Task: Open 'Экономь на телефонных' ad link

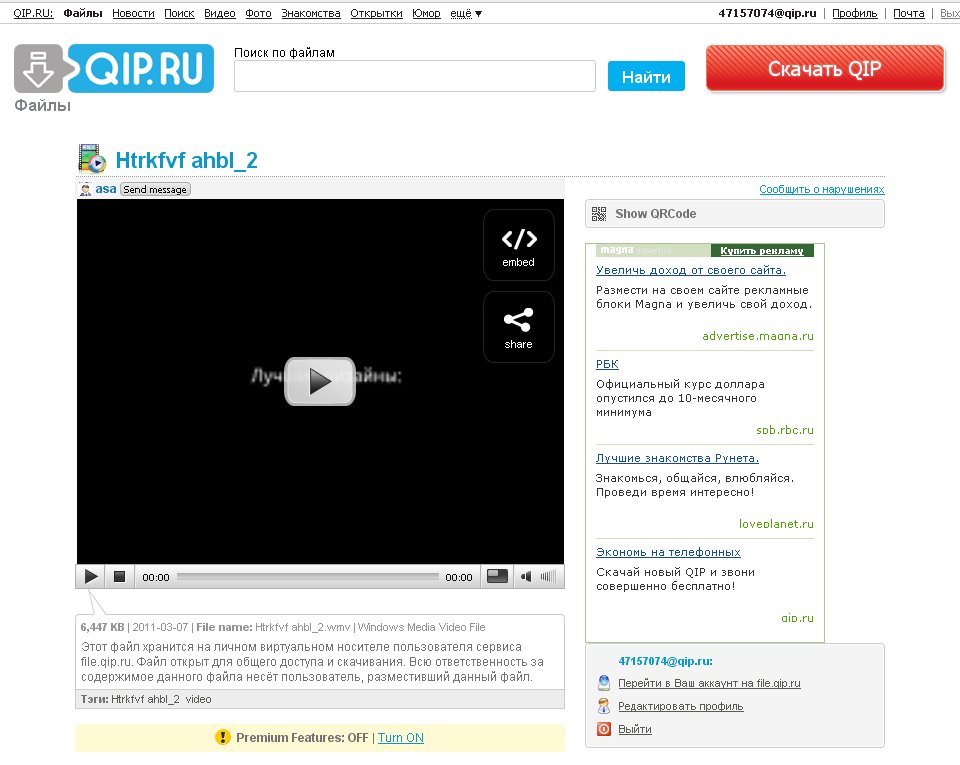Action: coord(668,552)
